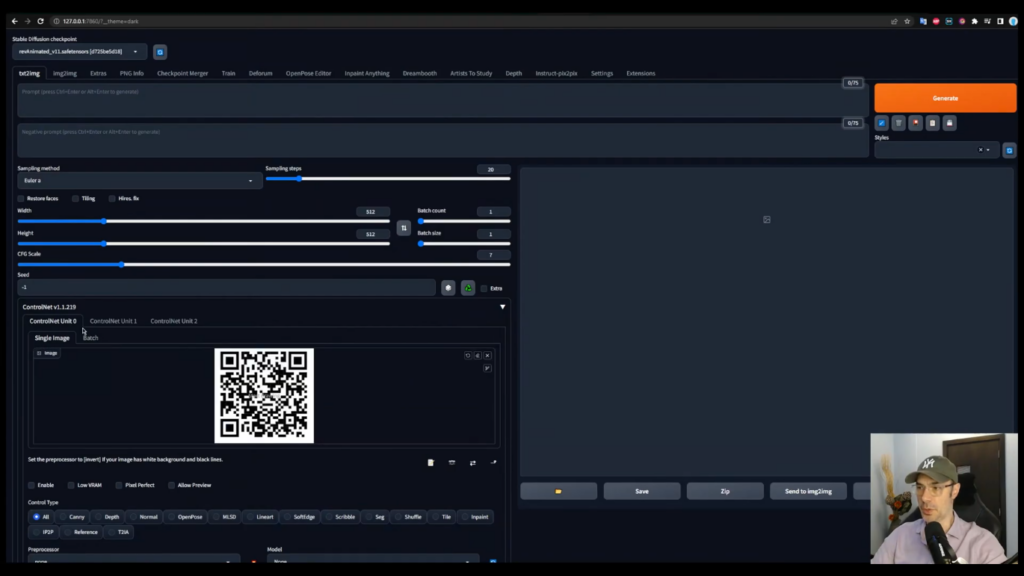The image size is (1024, 576).
Task: Open the ControlNet Unit 1 tab
Action: [113, 321]
